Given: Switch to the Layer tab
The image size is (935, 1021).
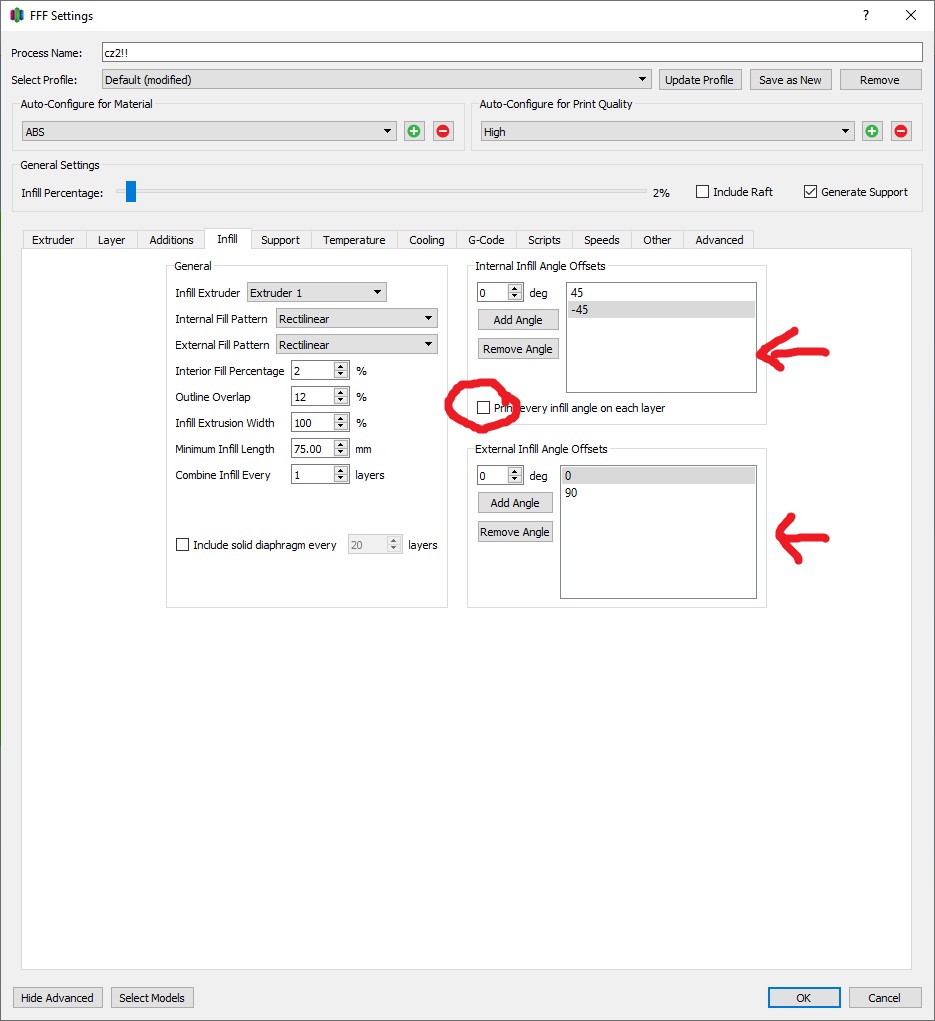Looking at the screenshot, I should tap(111, 240).
